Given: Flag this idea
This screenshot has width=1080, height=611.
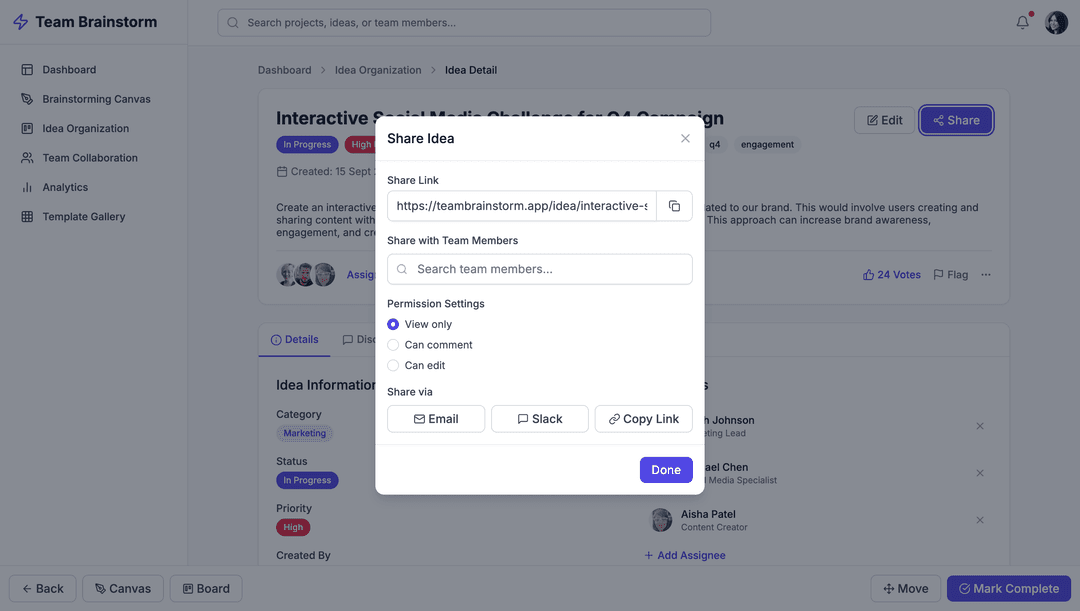Looking at the screenshot, I should click(x=951, y=275).
